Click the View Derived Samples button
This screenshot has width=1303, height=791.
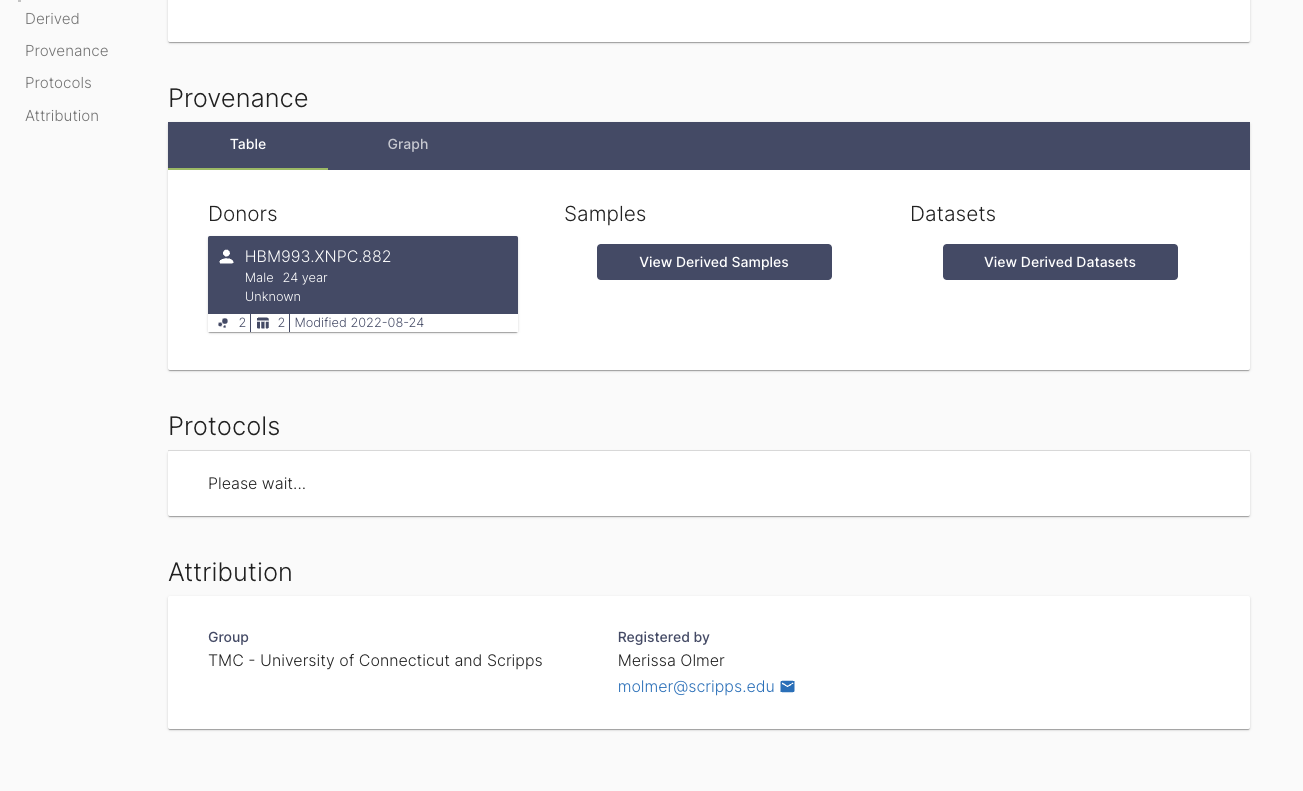pos(714,261)
